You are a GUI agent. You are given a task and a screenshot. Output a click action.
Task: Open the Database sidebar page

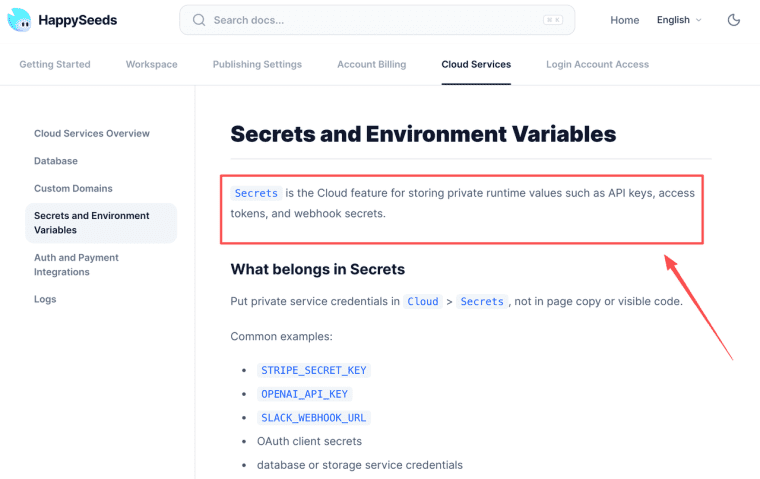(x=56, y=161)
